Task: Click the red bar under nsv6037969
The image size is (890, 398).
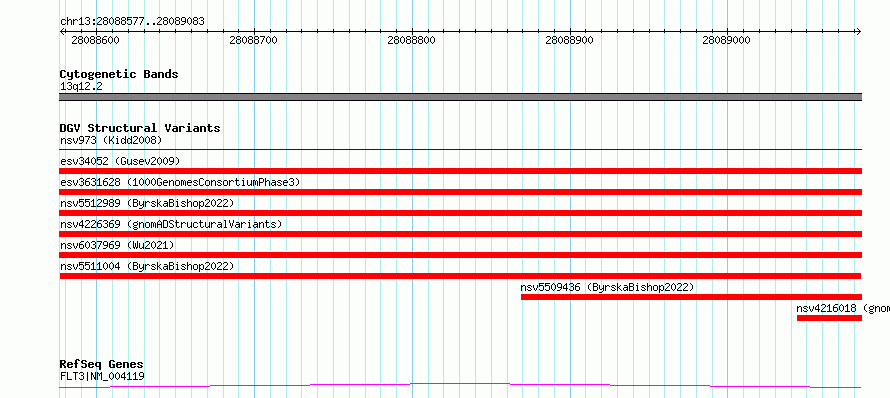Action: pyautogui.click(x=460, y=255)
